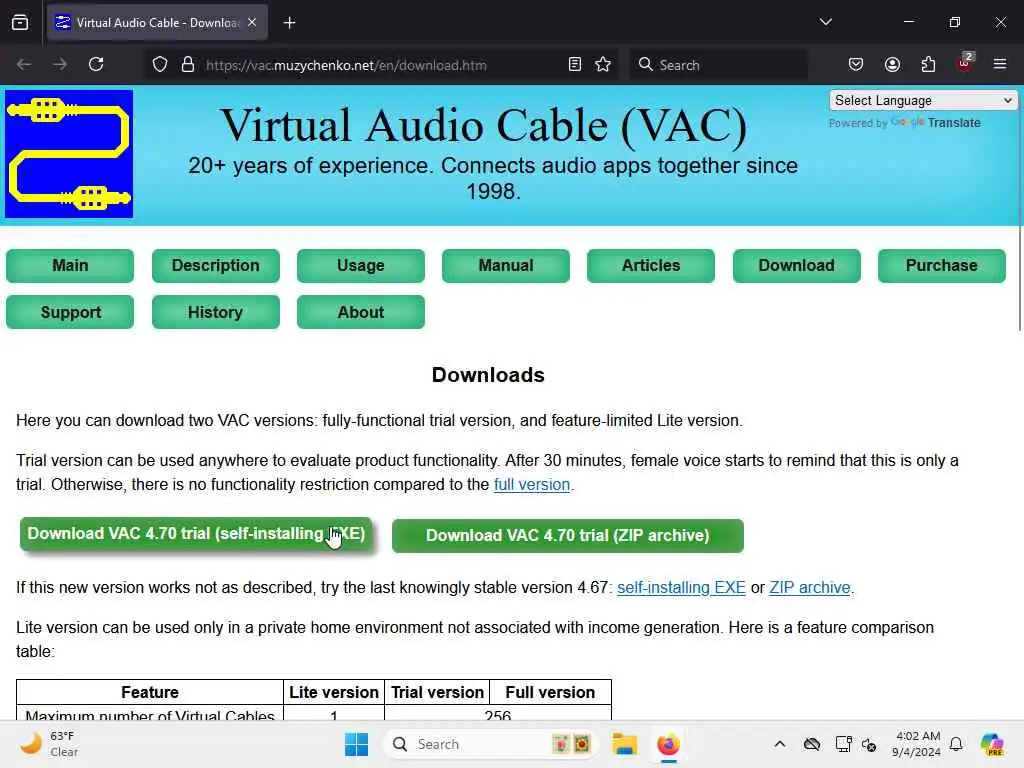Close the Virtual Audio Cable tab
Viewport: 1024px width, 768px height.
pos(252,22)
